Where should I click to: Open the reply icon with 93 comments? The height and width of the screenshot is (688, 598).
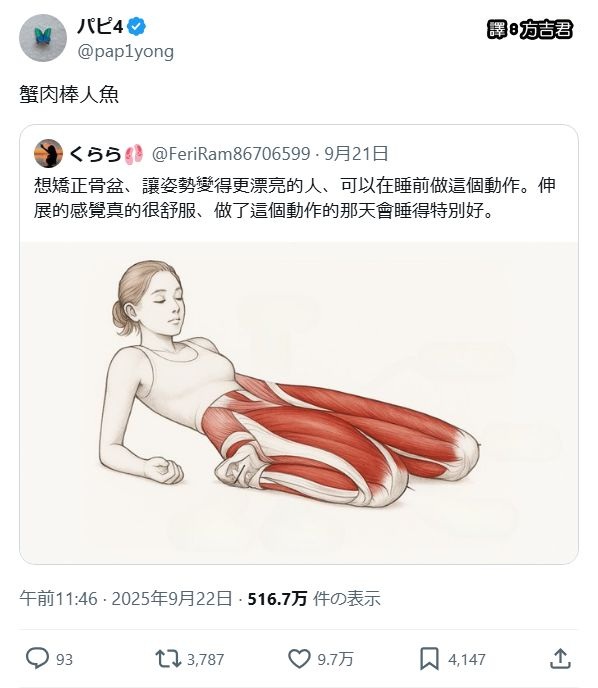coord(37,659)
